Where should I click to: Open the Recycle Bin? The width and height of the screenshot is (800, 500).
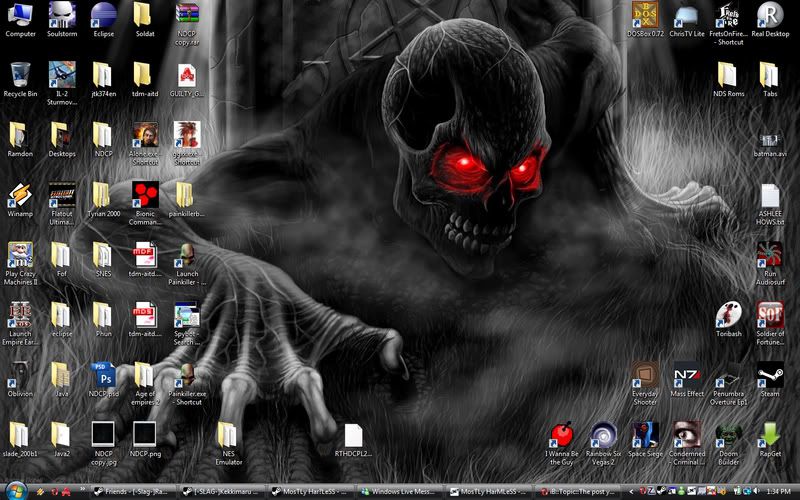pos(20,80)
